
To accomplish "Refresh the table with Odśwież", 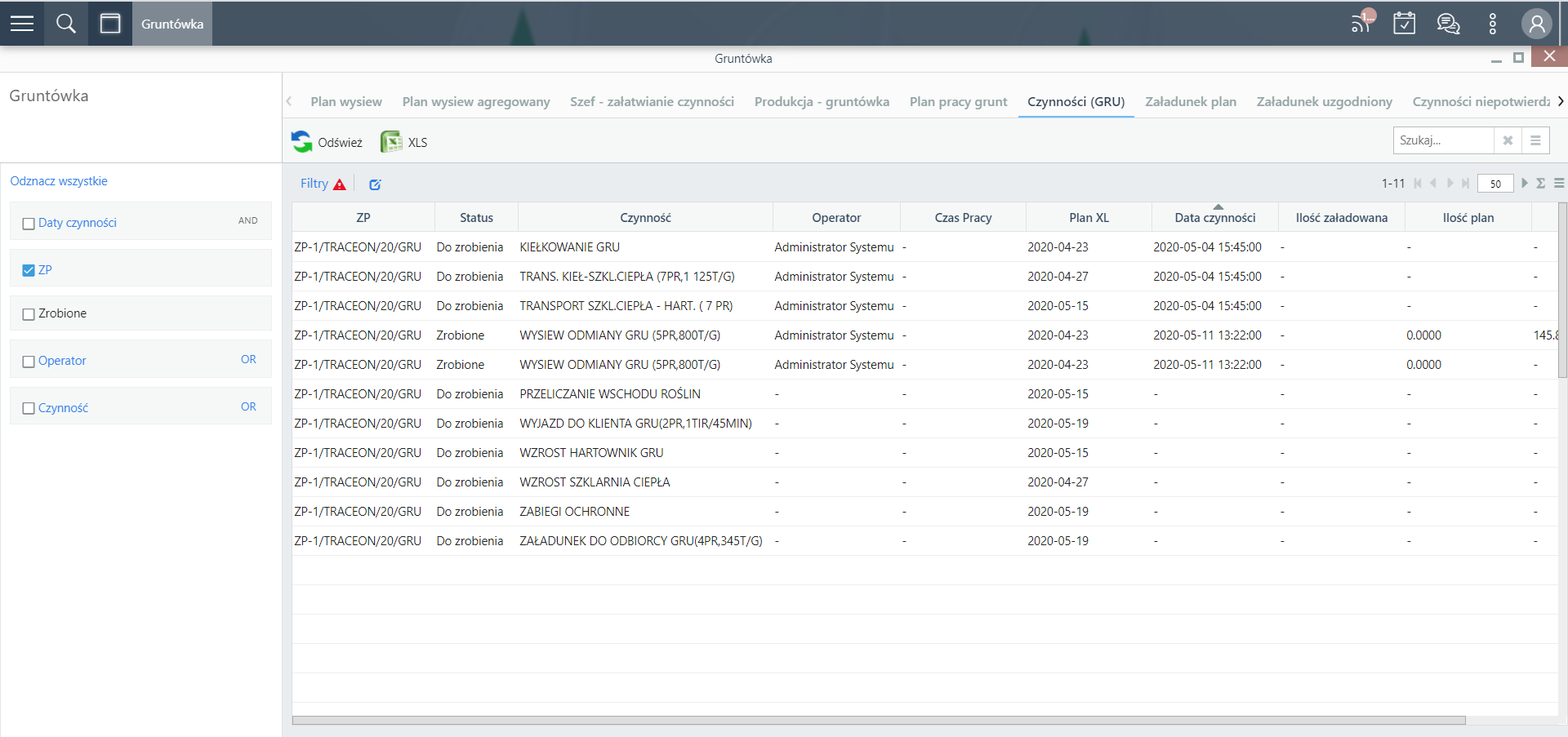I will 327,142.
